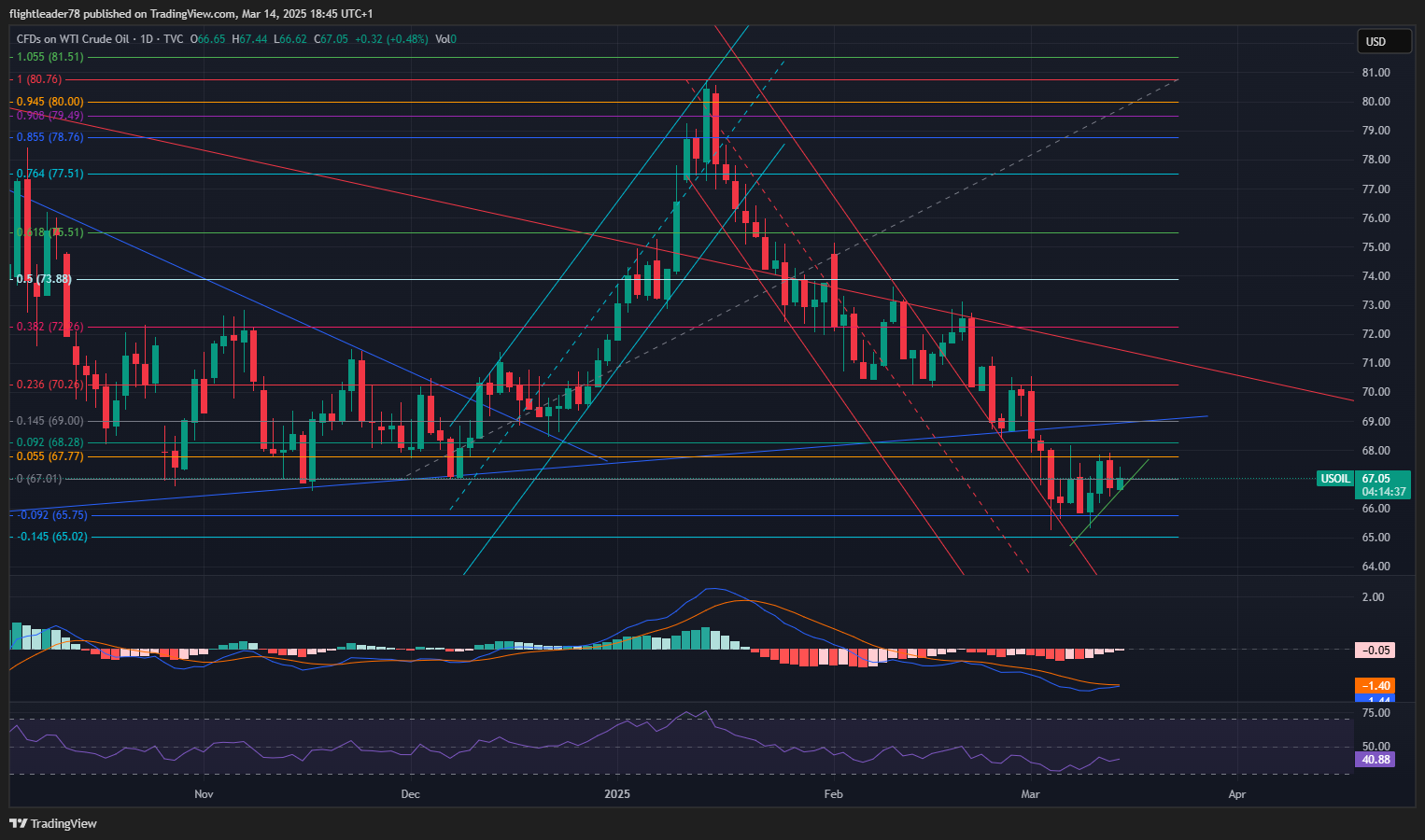Open the USD currency selector
1425x840 pixels.
[1383, 41]
